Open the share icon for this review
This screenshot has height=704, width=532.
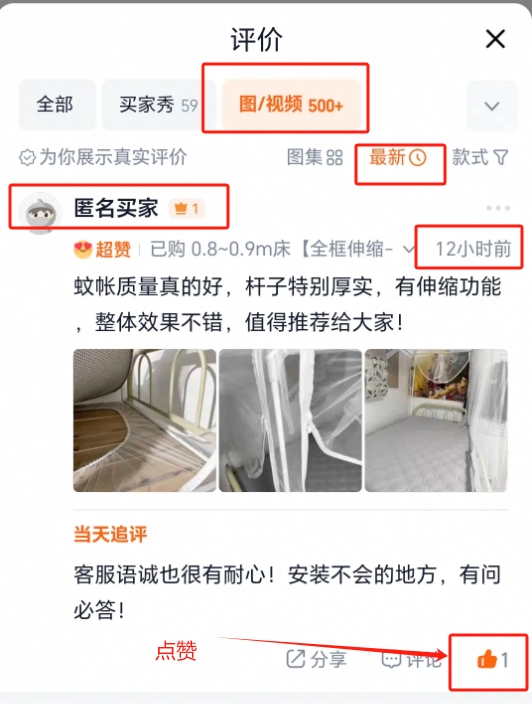[x=295, y=659]
